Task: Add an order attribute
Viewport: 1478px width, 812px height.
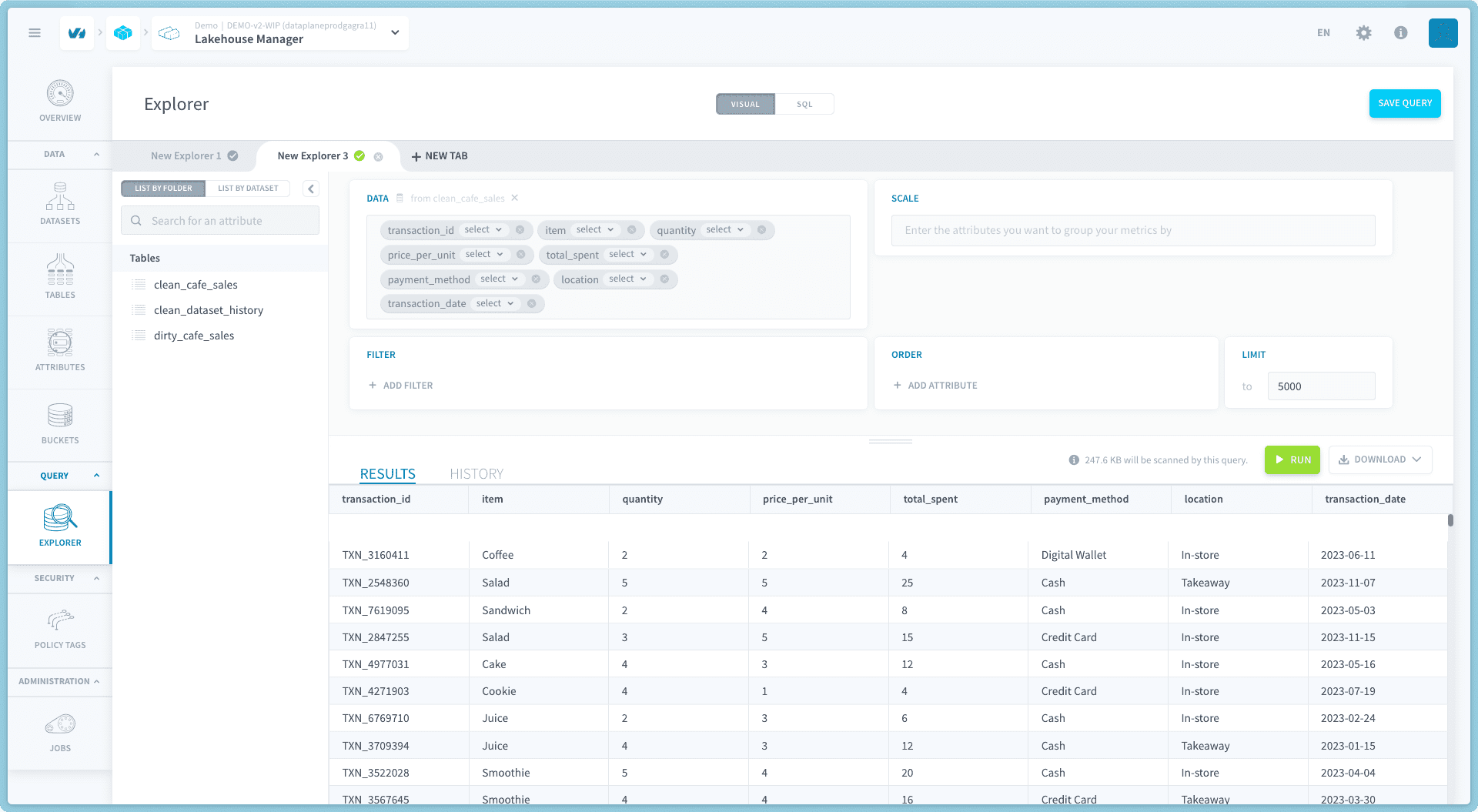Action: pos(935,386)
